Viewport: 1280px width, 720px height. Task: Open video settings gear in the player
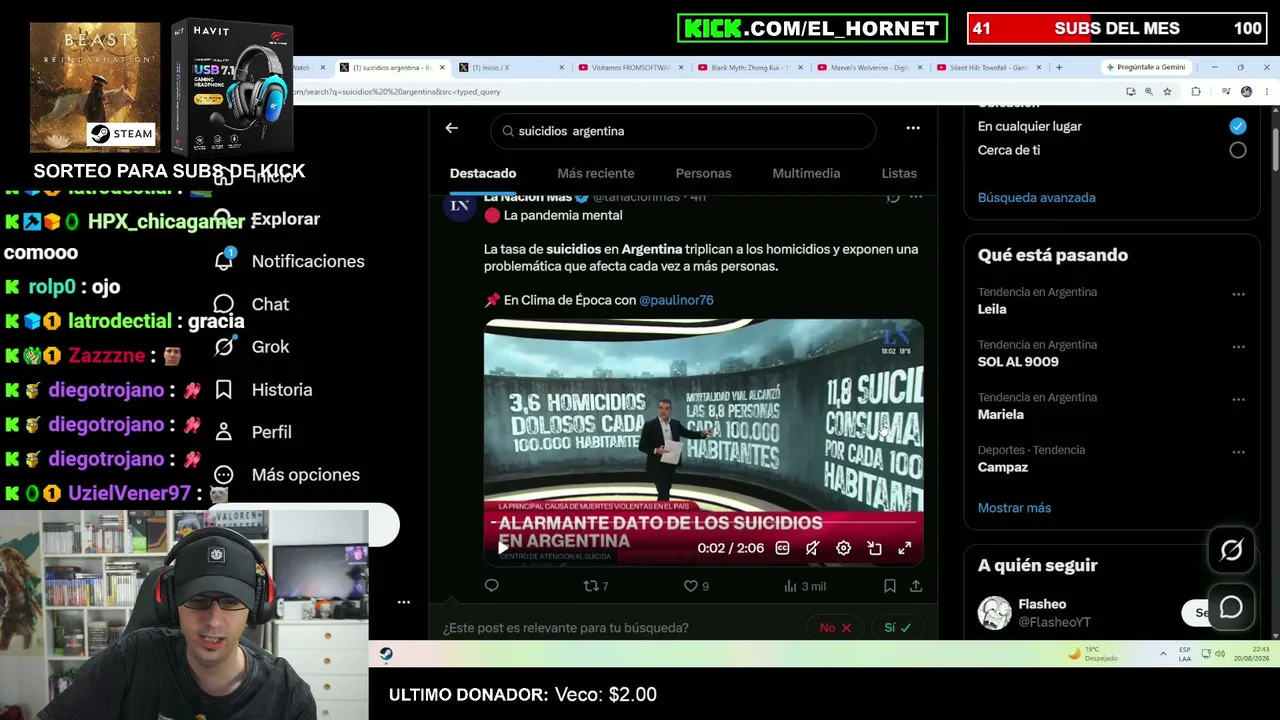[843, 548]
